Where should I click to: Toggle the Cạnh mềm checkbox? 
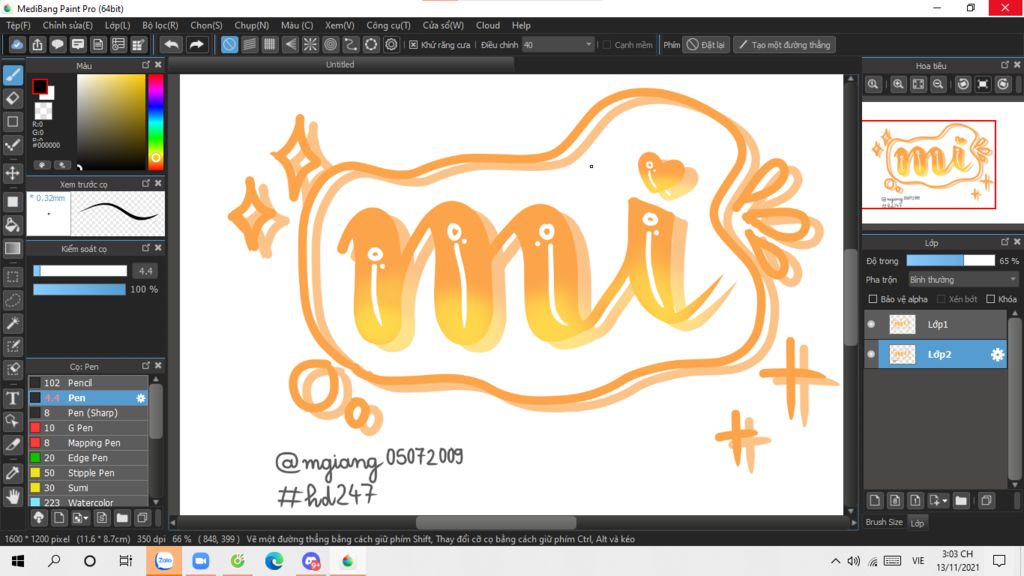tap(607, 44)
